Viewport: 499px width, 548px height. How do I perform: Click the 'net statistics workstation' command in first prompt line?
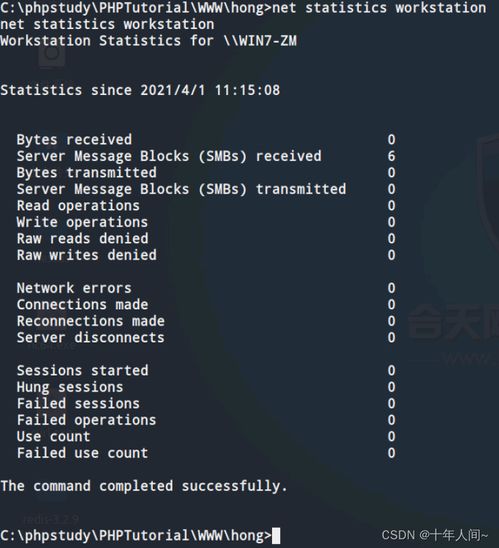point(379,8)
